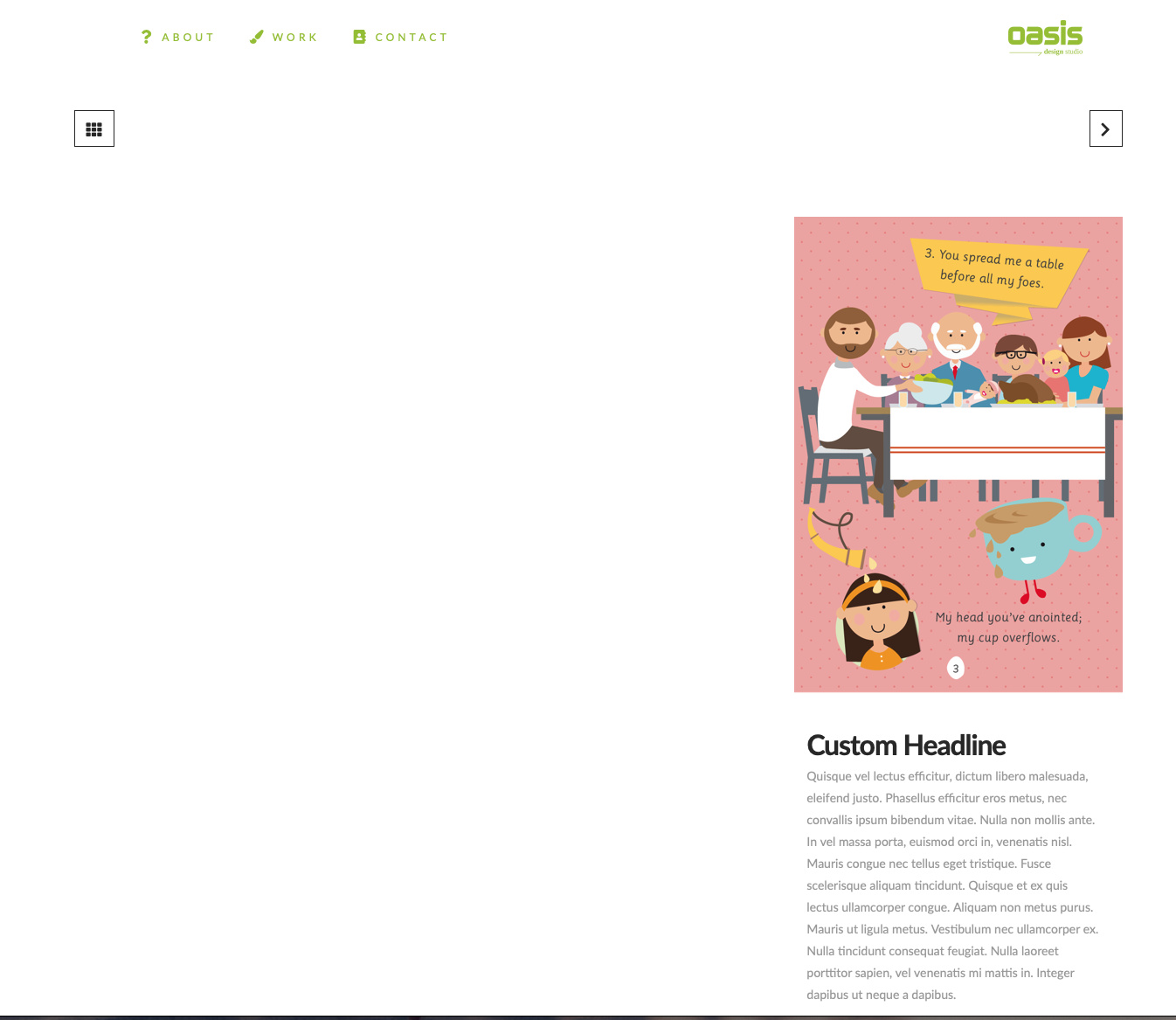1176x1020 pixels.
Task: Open the pink family dinner illustration
Action: coord(958,454)
